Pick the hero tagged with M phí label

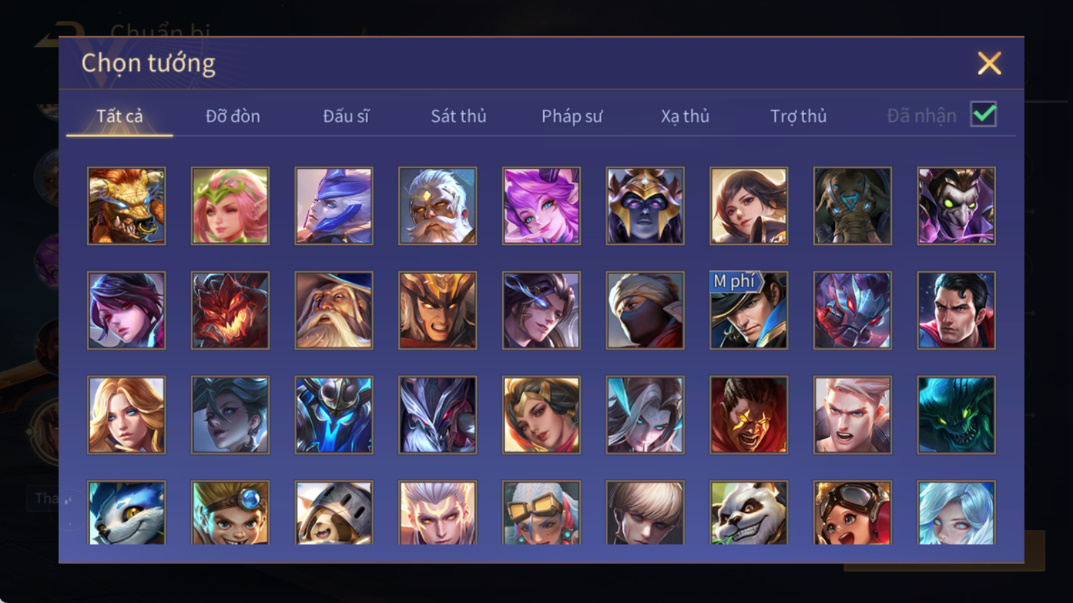pos(749,310)
